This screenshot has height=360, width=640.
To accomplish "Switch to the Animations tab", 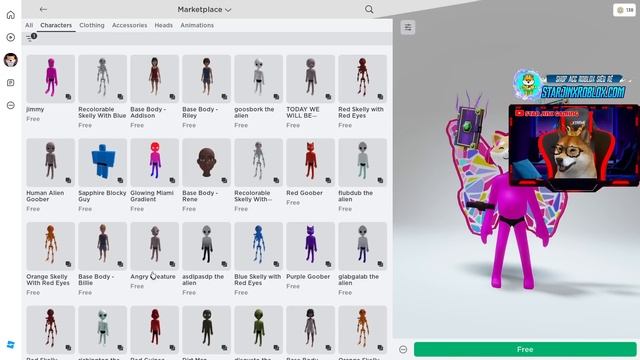I will (x=197, y=25).
